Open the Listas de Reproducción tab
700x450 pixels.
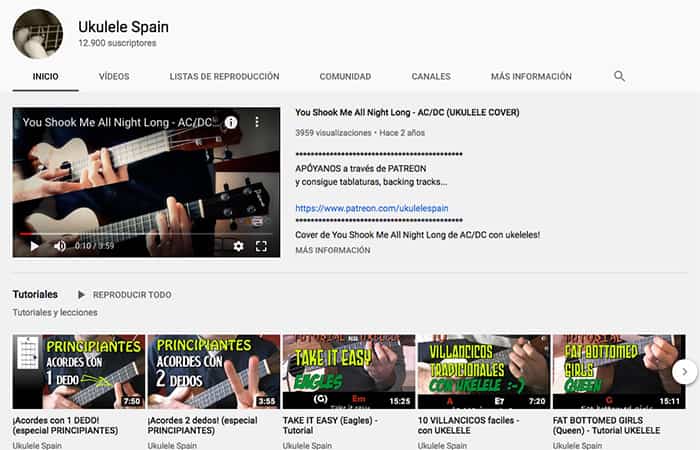tap(225, 76)
